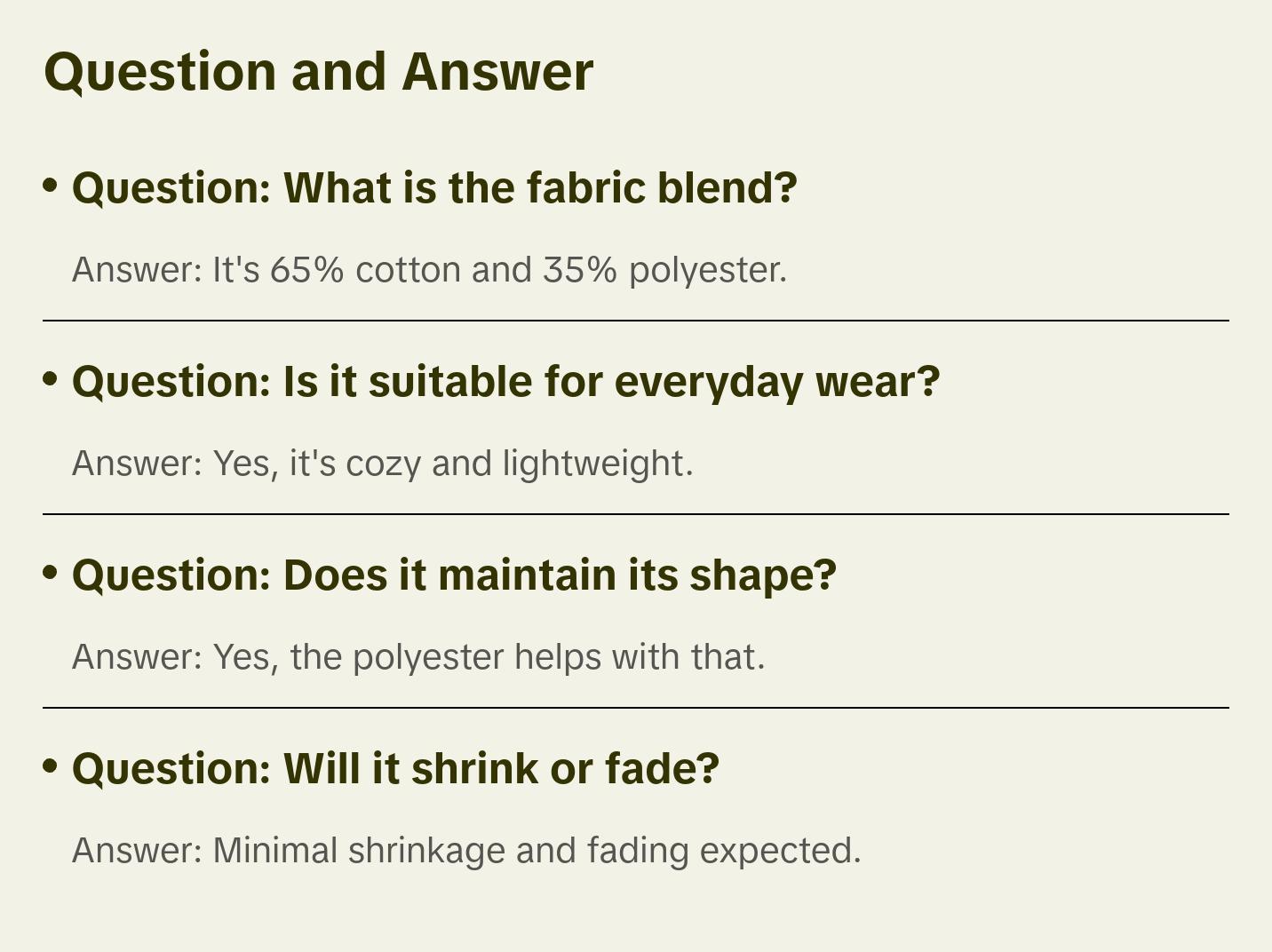
Task: Click the word "lightweight" in the second answer
Action: pos(597,464)
